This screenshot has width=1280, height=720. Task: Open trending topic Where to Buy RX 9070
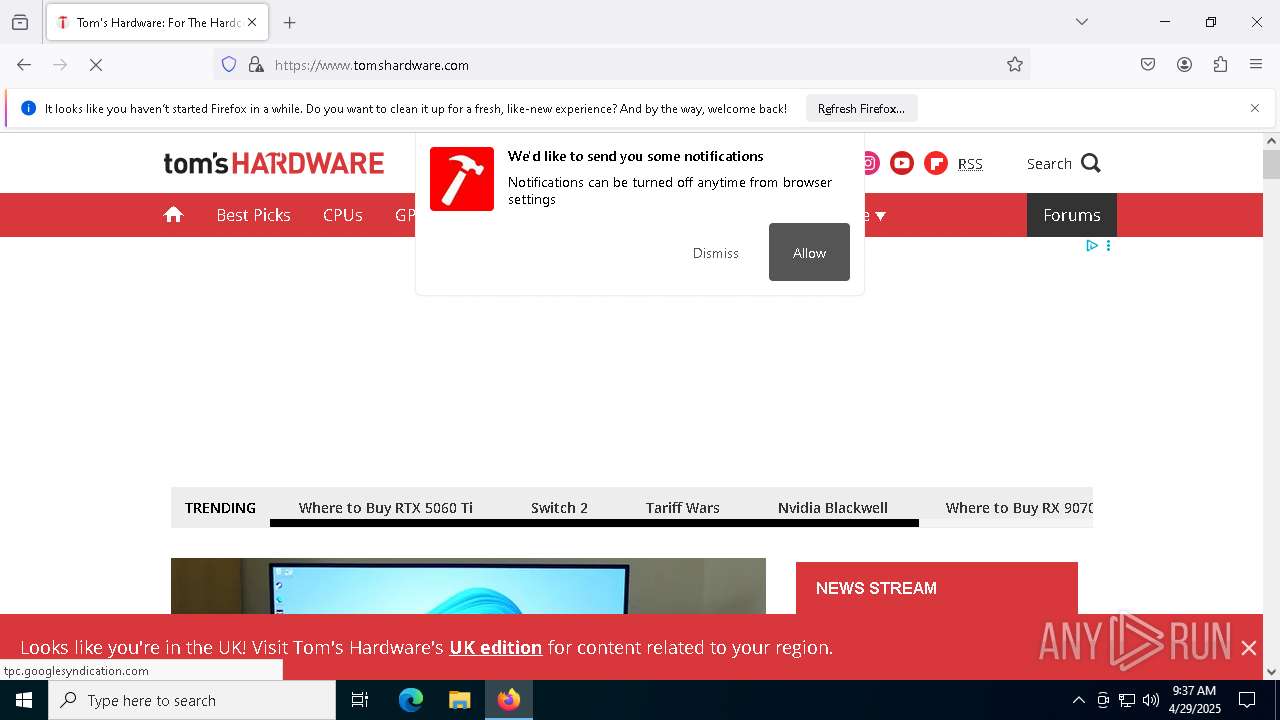(1019, 508)
